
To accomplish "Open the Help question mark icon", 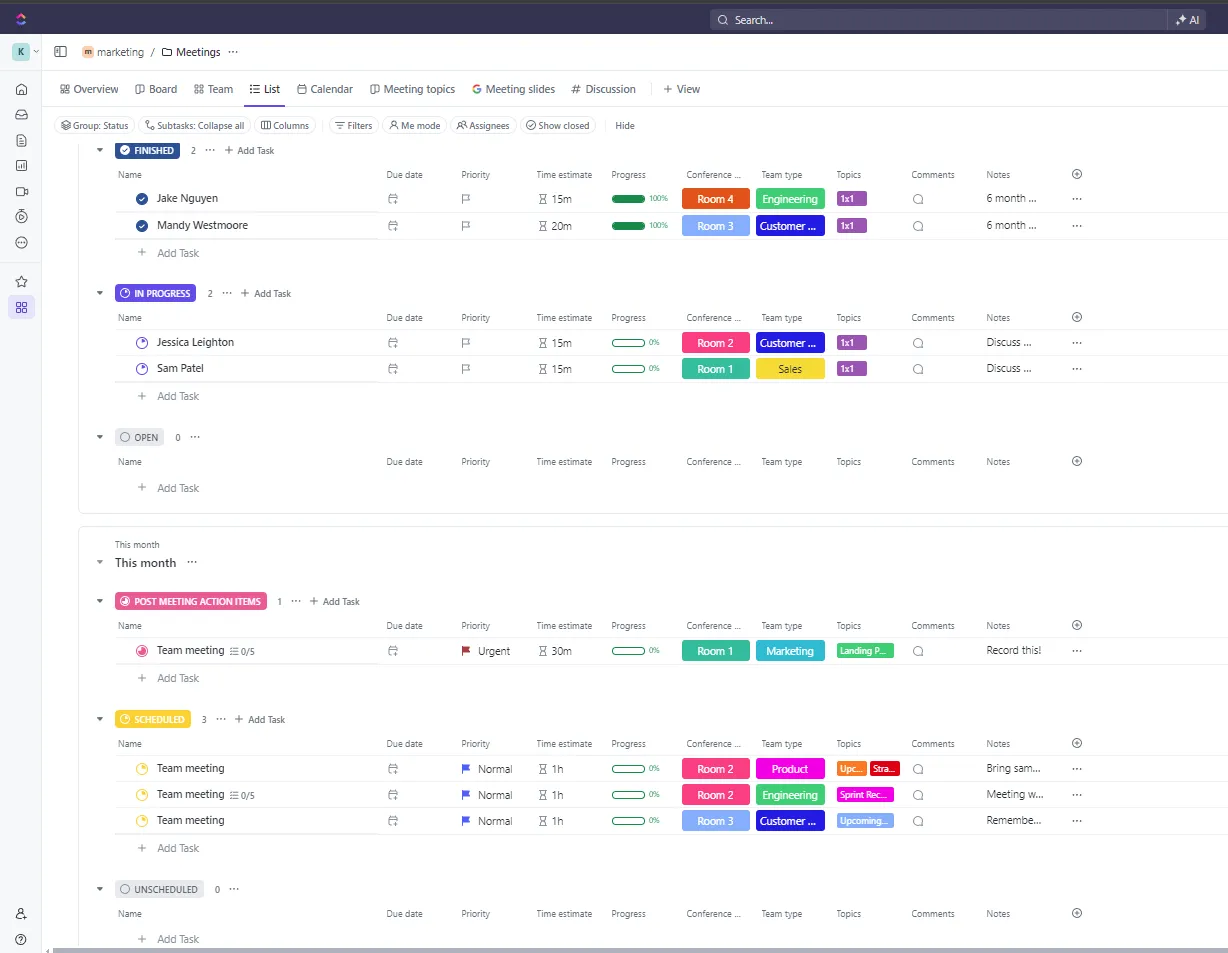I will coord(21,940).
